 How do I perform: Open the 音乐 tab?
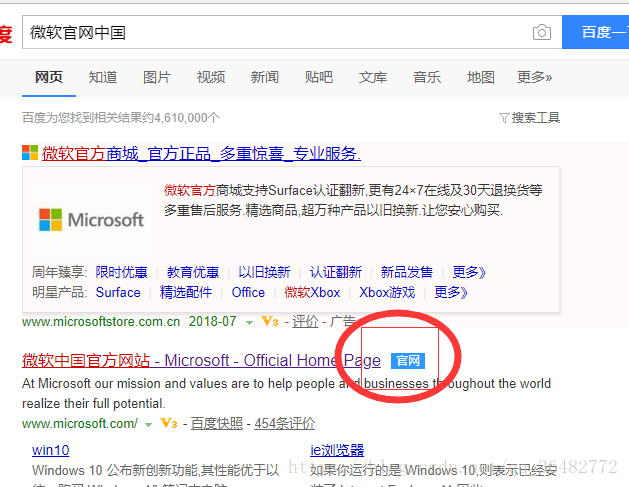coord(427,77)
